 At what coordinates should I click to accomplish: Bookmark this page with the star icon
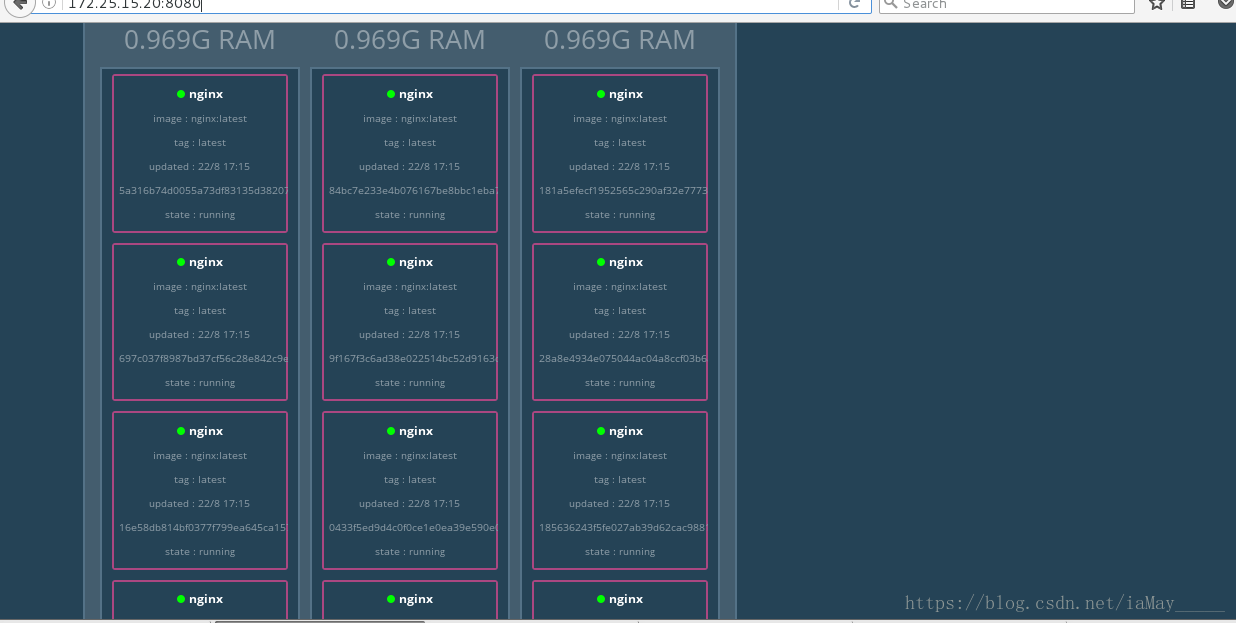[x=1157, y=4]
